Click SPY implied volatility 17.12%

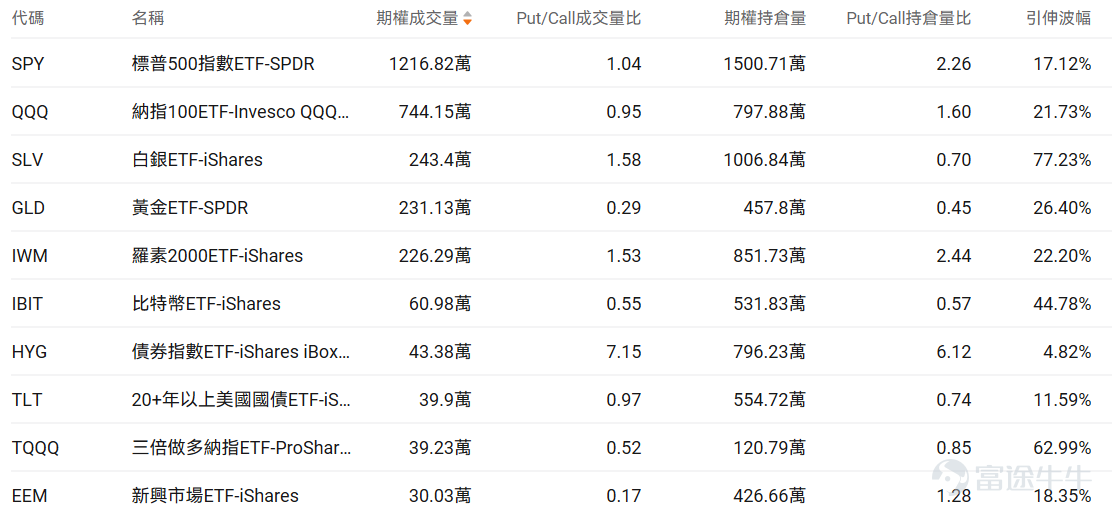[1062, 64]
